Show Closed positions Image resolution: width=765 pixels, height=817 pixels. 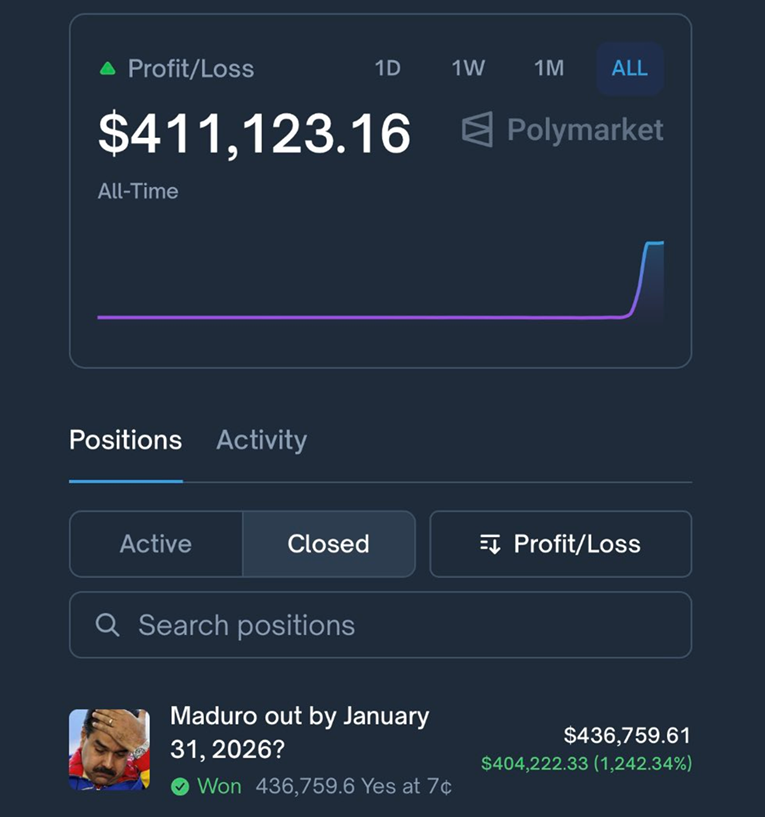coord(328,544)
